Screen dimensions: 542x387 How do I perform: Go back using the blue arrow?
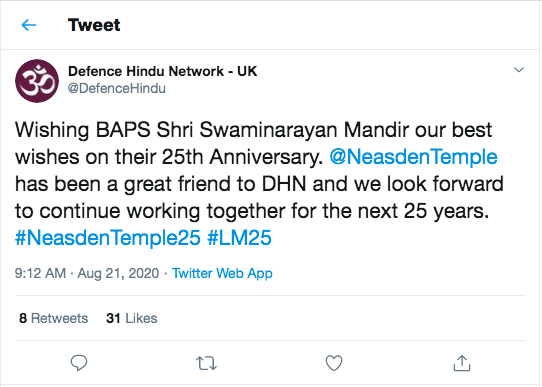coord(29,25)
